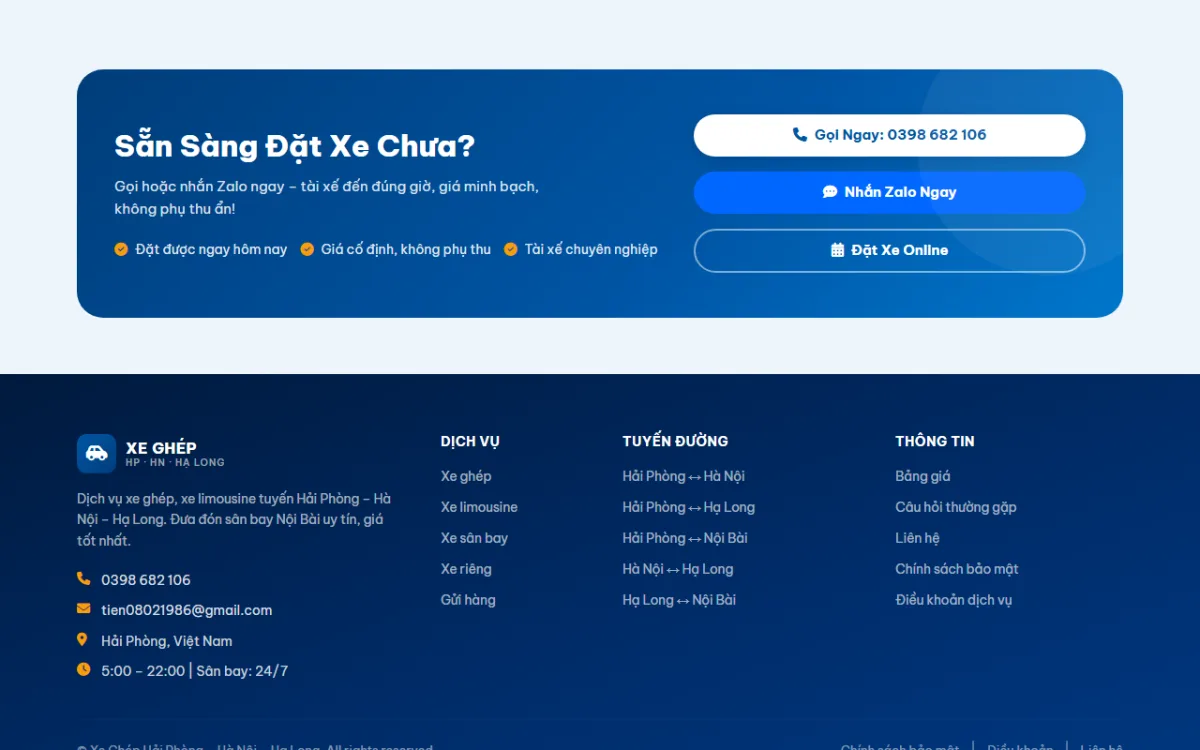Viewport: 1200px width, 750px height.
Task: Click the Gọi Ngay: 0398 682 106 button
Action: point(889,135)
